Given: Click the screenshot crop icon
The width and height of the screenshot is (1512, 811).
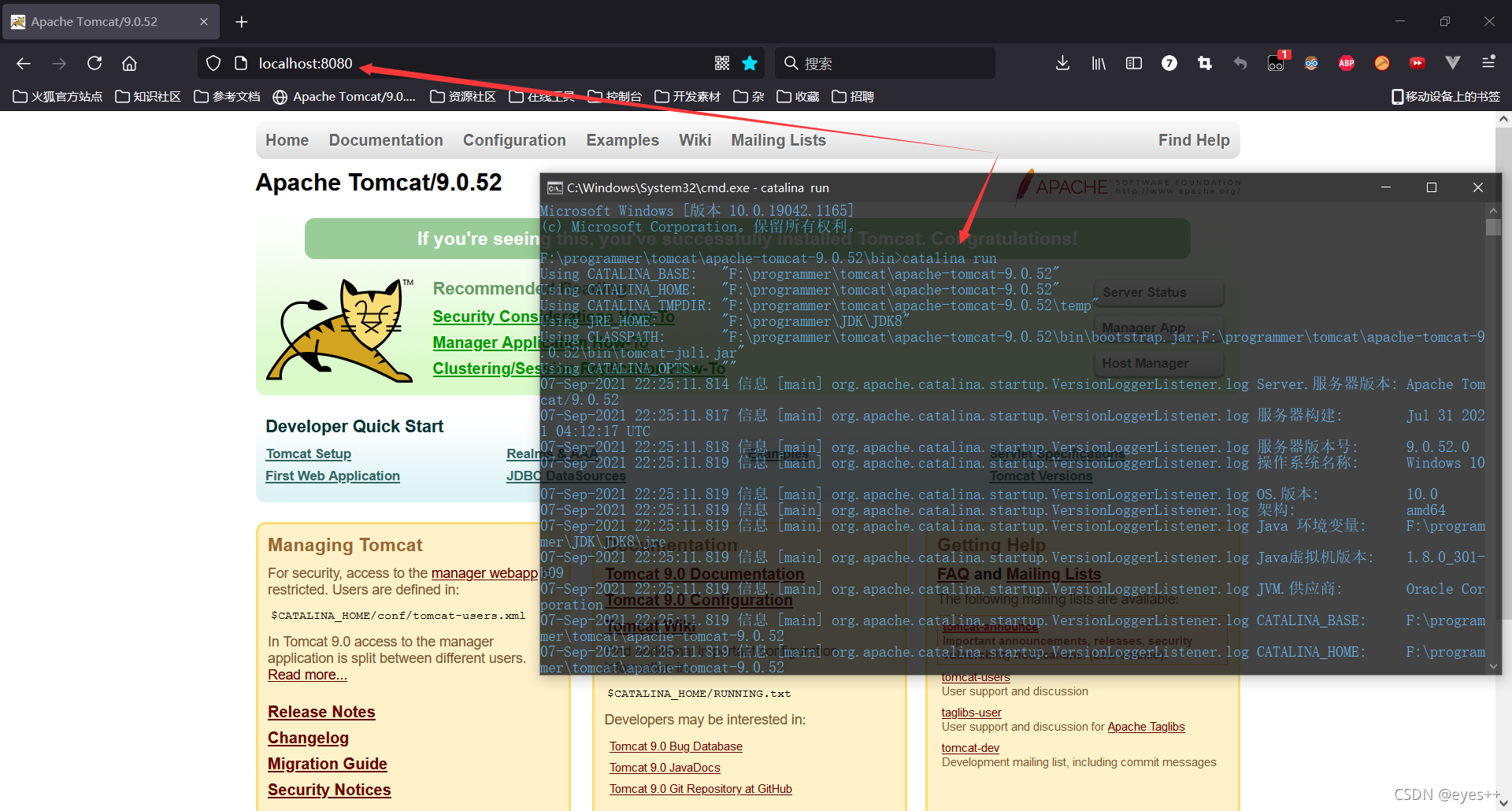Looking at the screenshot, I should coord(1205,63).
